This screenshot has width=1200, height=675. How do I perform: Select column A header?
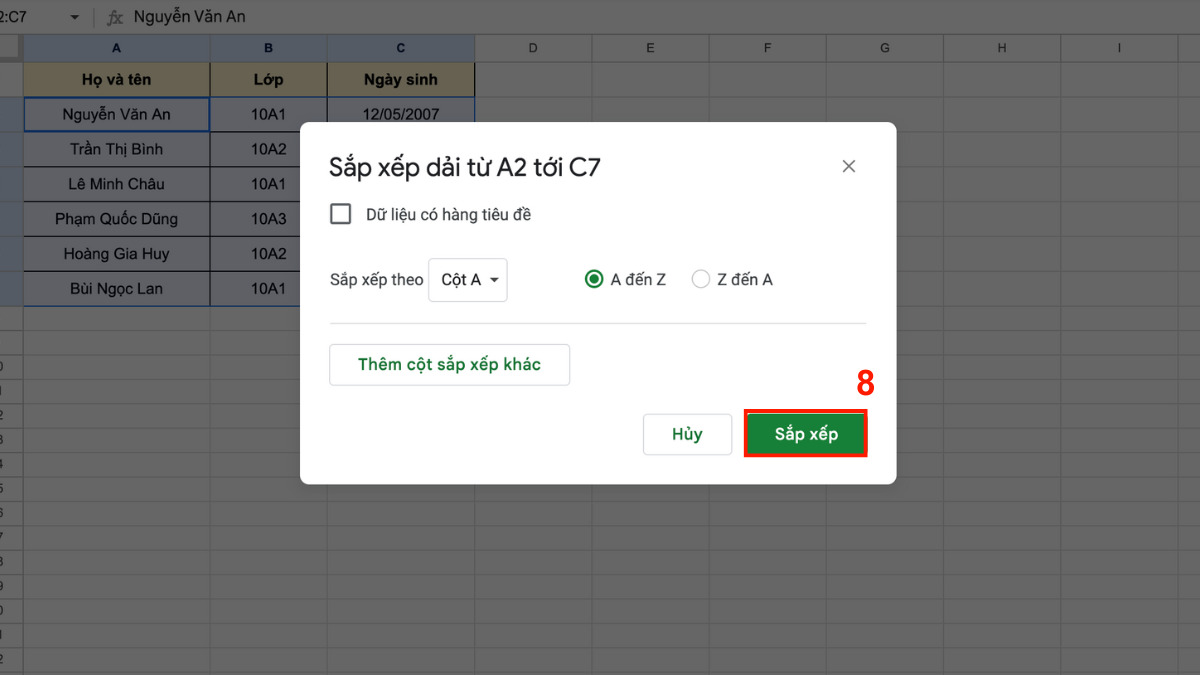[x=117, y=48]
